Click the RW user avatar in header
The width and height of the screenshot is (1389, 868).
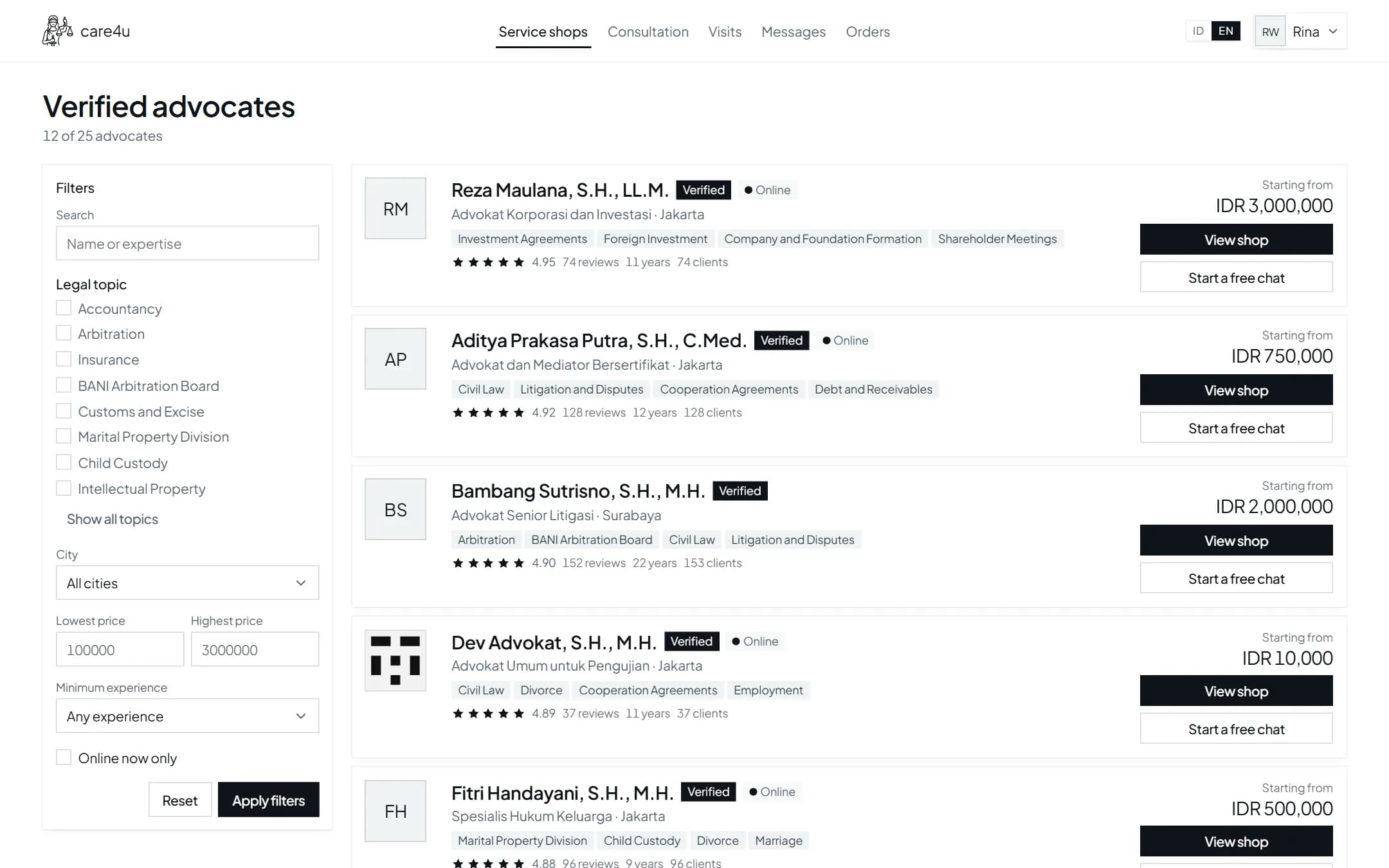pyautogui.click(x=1270, y=32)
